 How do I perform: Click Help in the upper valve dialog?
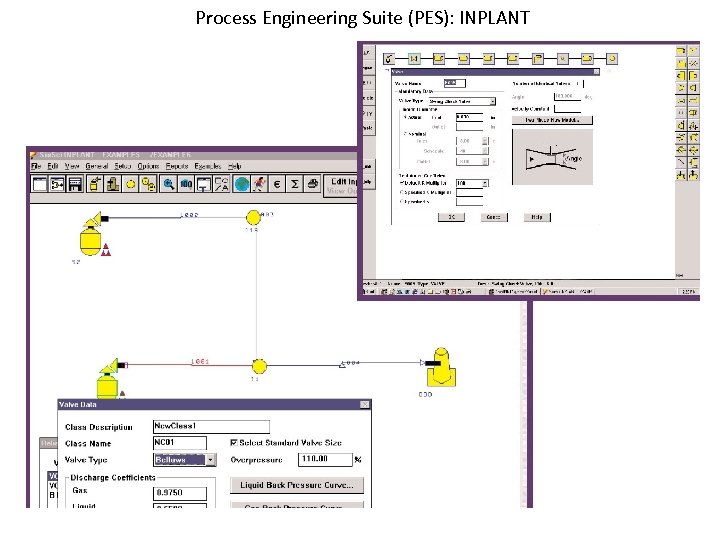[x=537, y=217]
